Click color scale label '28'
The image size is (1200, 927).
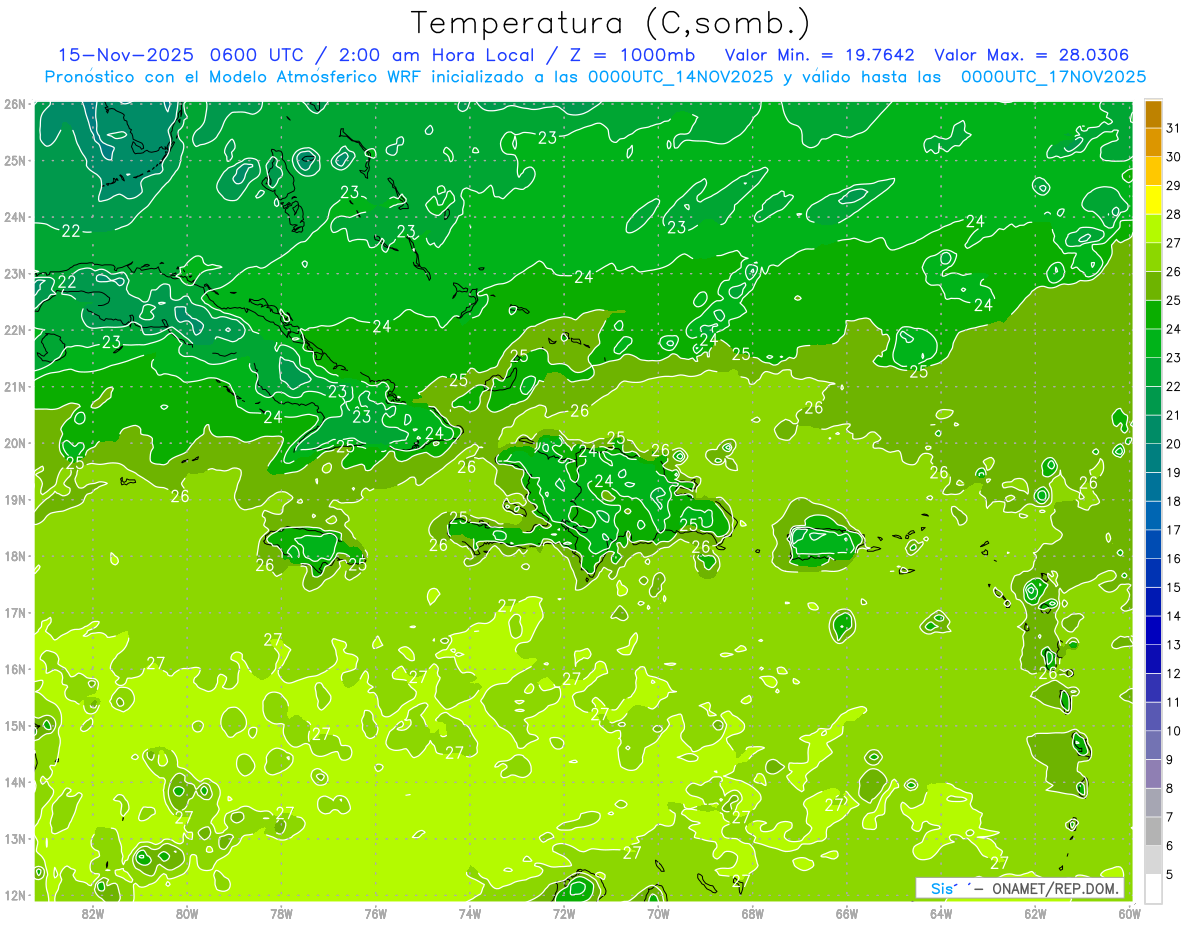point(1173,215)
